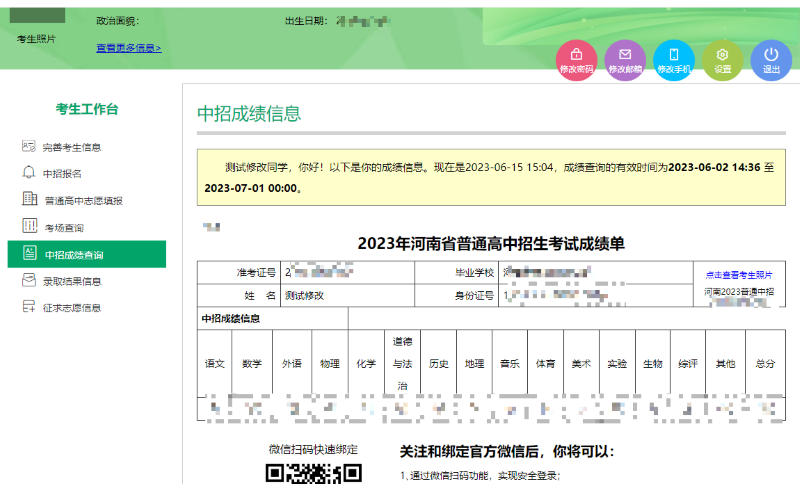Click the building icon beside 普通高中志愿填报

30,199
